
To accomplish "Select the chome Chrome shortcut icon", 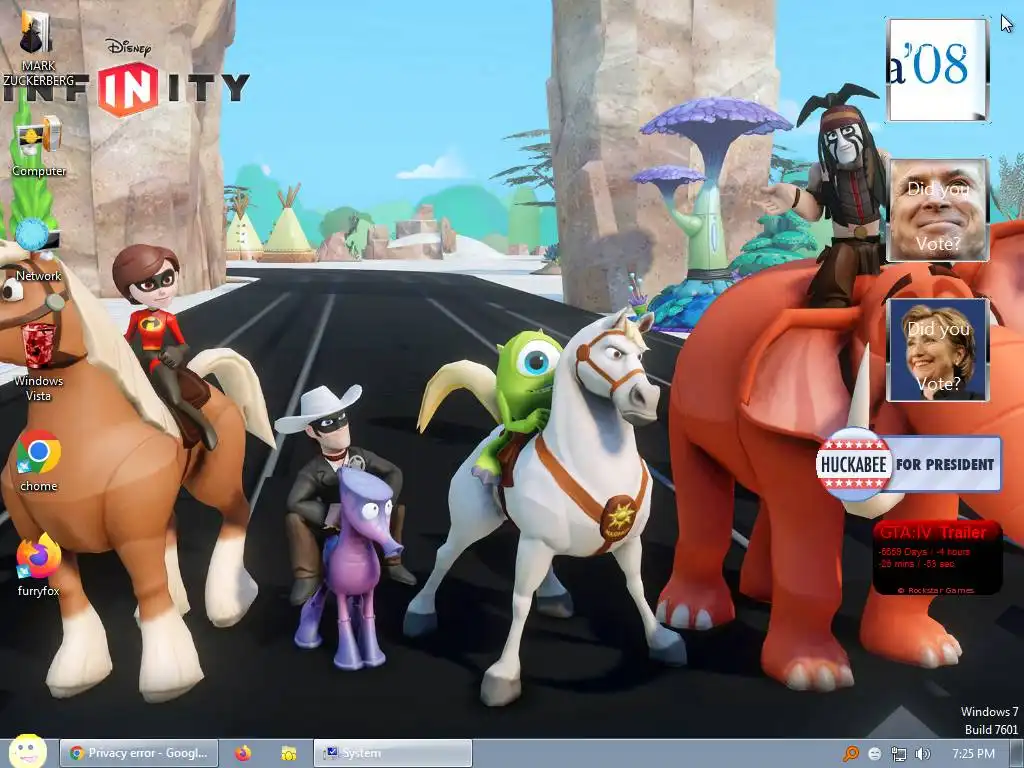I will pos(39,461).
